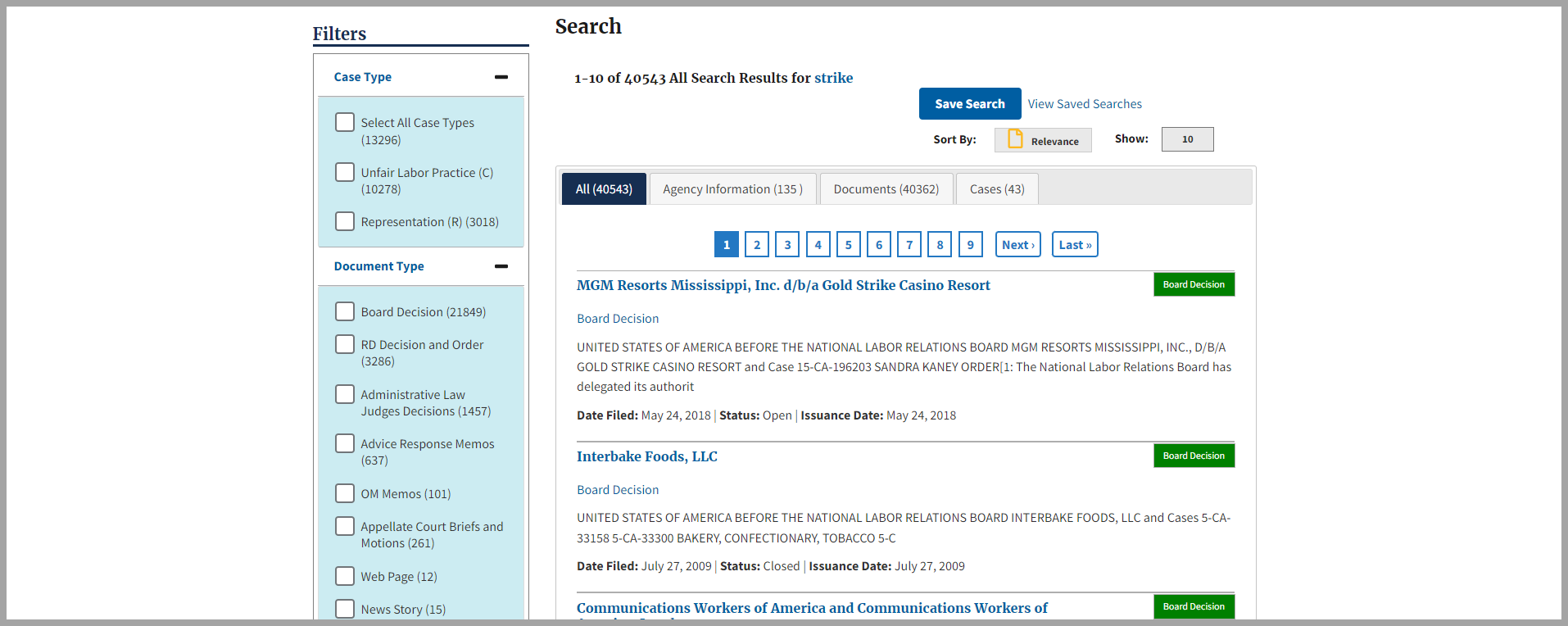Screen dimensions: 1568x626
Task: Jump to Last results page
Action: pyautogui.click(x=1075, y=244)
